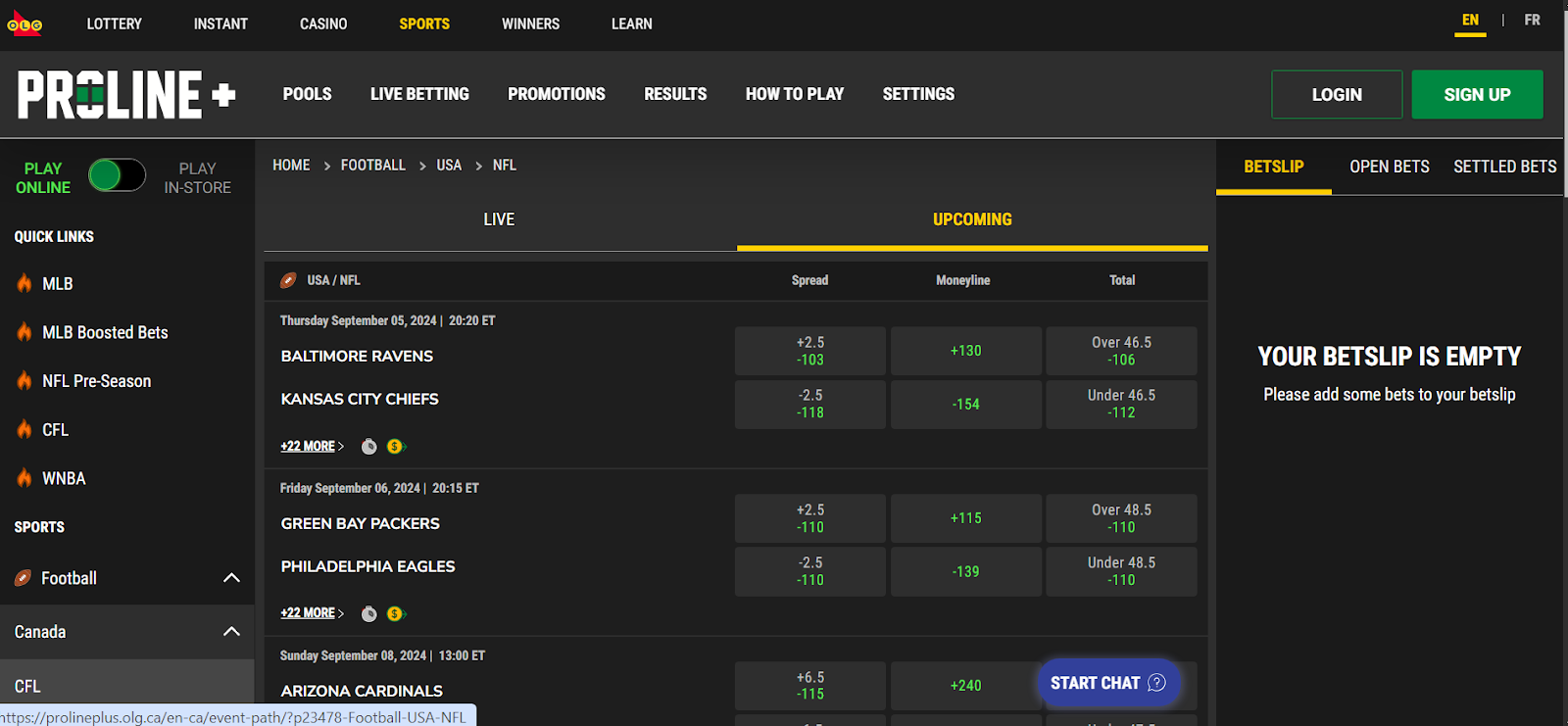Click the SIGN UP button
Viewport: 1568px width, 726px height.
pos(1477,94)
